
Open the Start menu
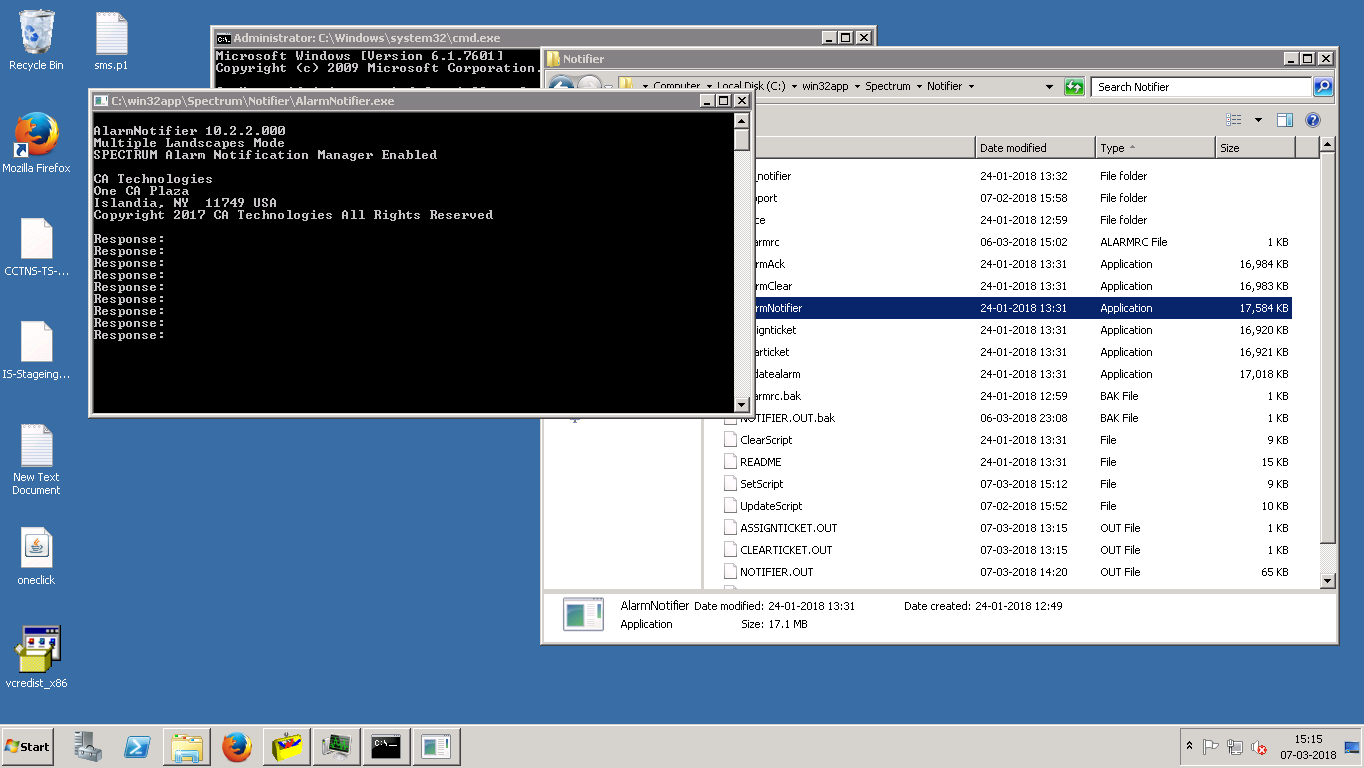click(27, 746)
